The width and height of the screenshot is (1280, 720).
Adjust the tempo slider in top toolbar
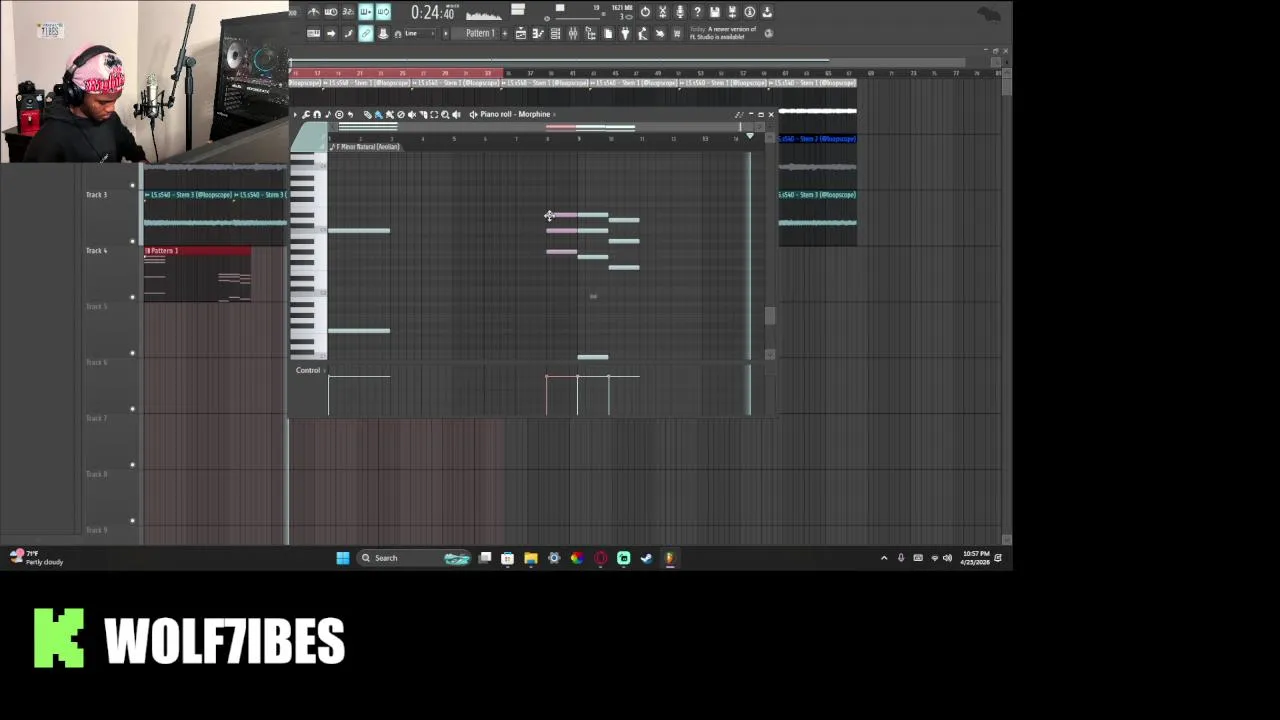(x=580, y=18)
